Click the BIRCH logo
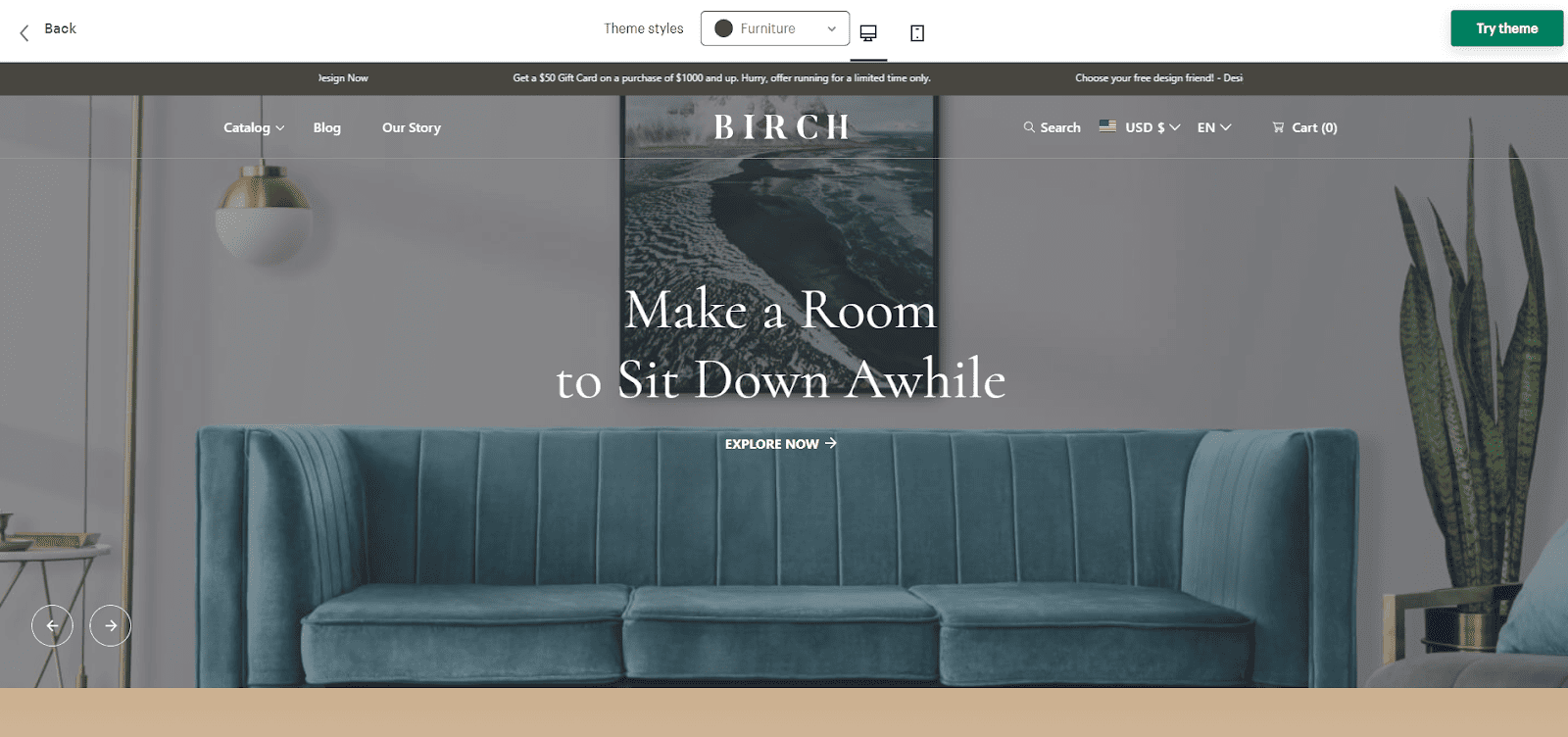The image size is (1568, 737). point(782,127)
